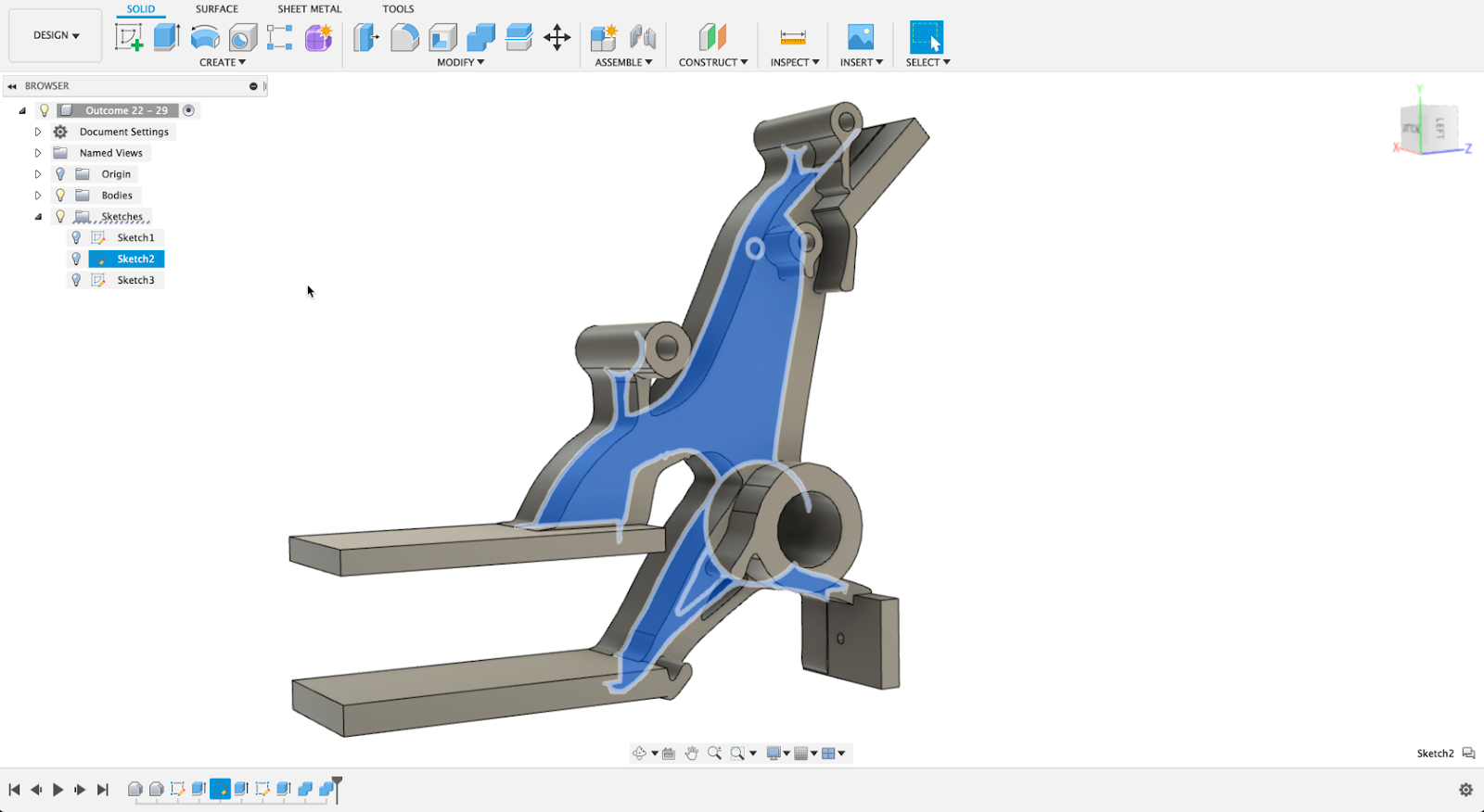Click the Measure icon above Inspect

tap(793, 37)
